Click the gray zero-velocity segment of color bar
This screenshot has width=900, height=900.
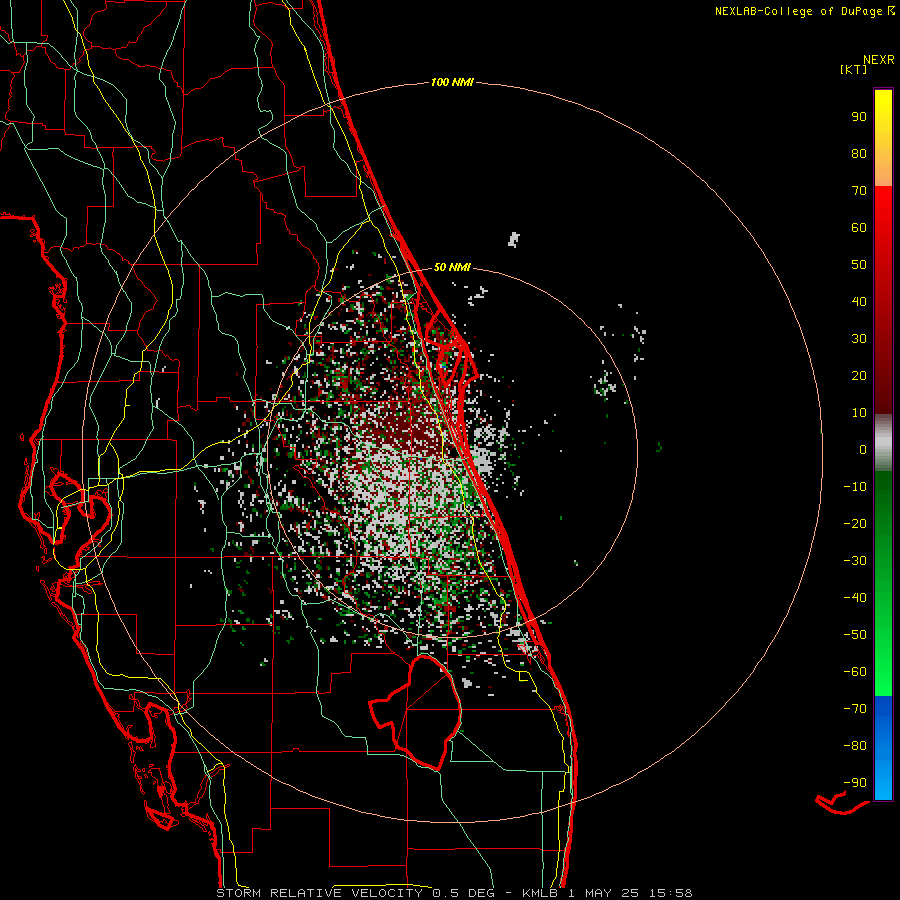tap(883, 443)
